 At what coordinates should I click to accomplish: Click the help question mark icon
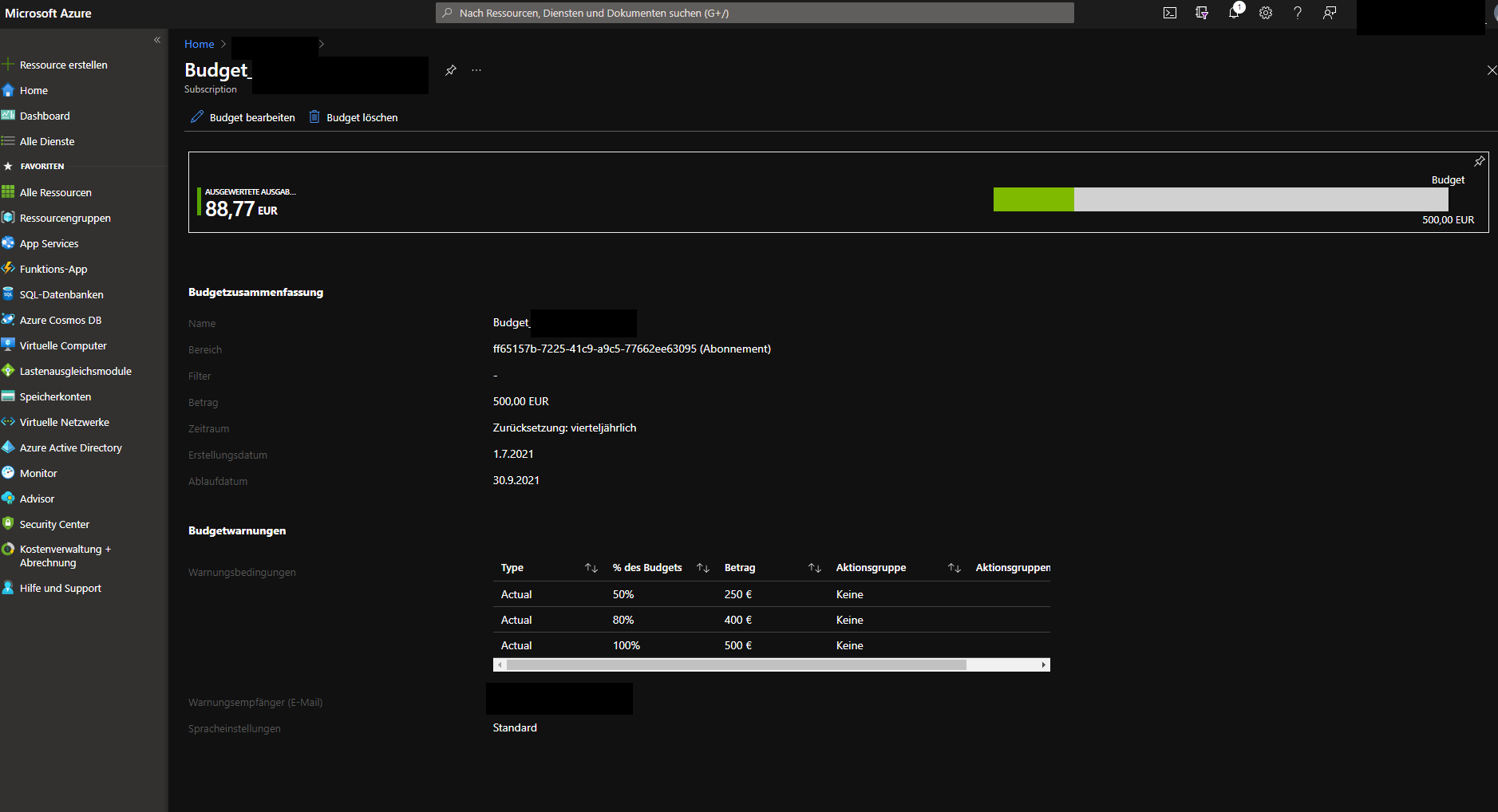pos(1298,13)
